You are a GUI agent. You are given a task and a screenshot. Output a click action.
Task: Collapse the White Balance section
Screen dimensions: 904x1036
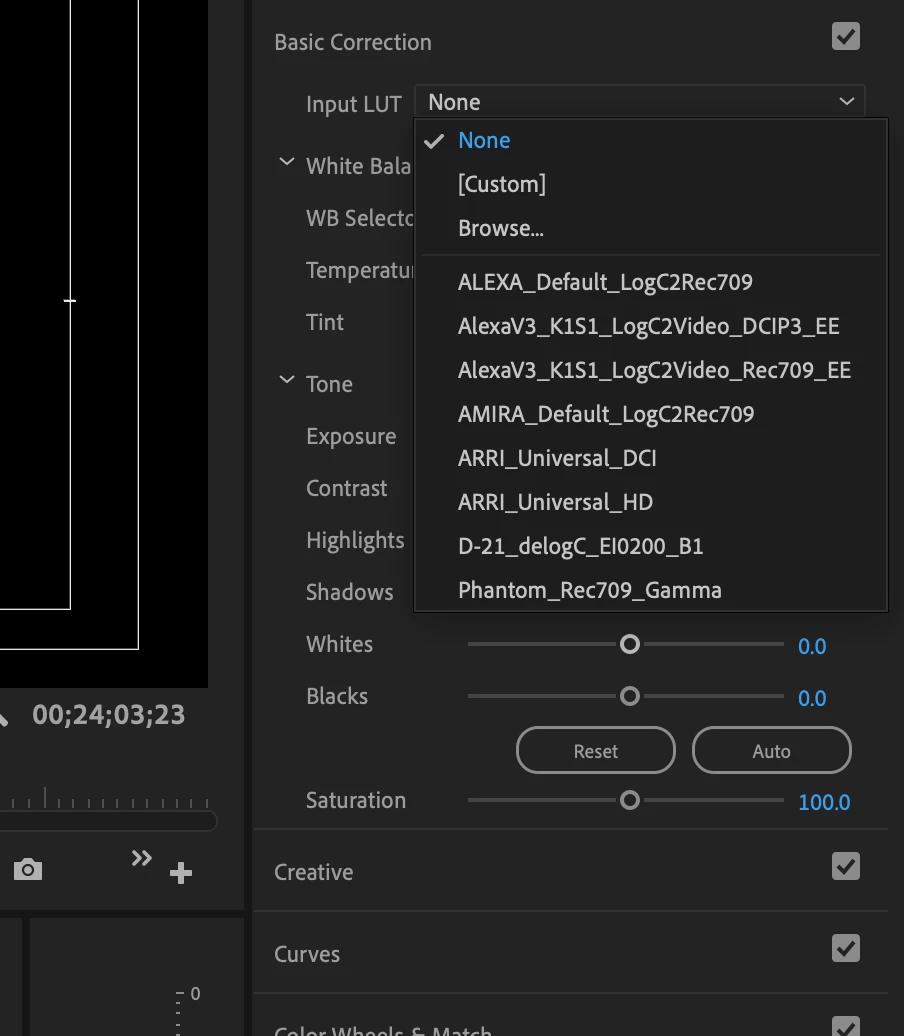[x=286, y=163]
